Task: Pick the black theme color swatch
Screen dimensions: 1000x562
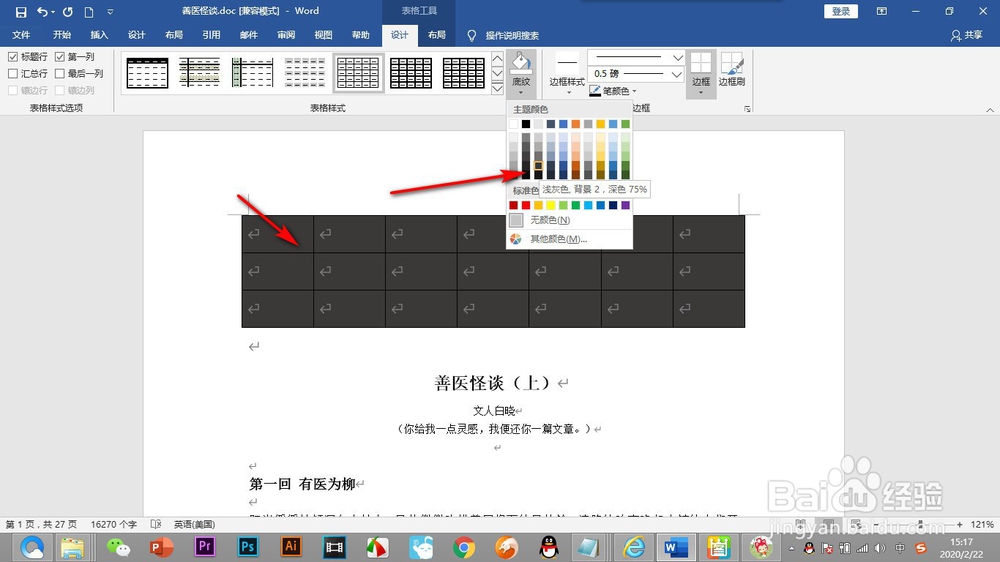Action: [526, 124]
